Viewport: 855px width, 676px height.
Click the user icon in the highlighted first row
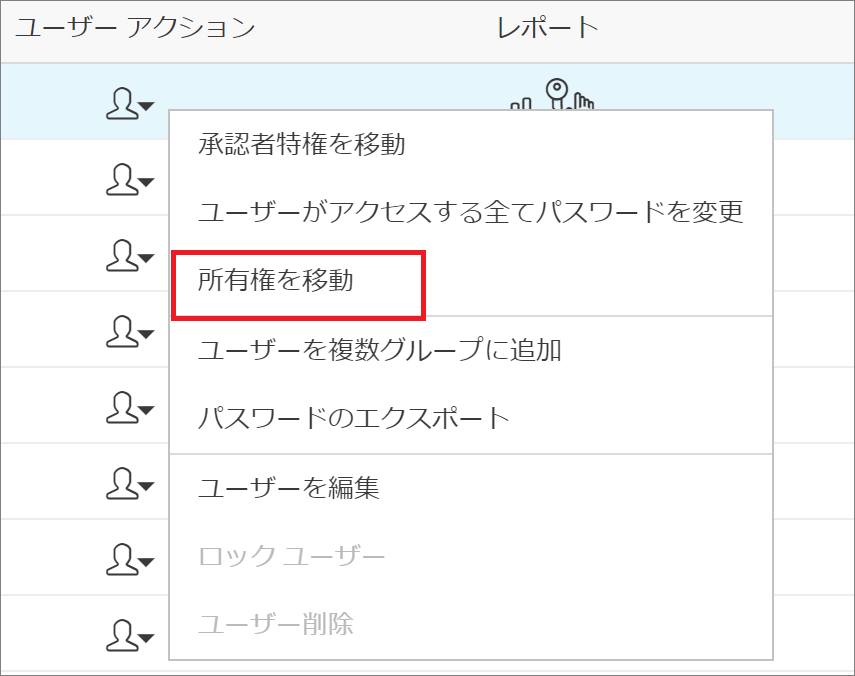point(120,102)
